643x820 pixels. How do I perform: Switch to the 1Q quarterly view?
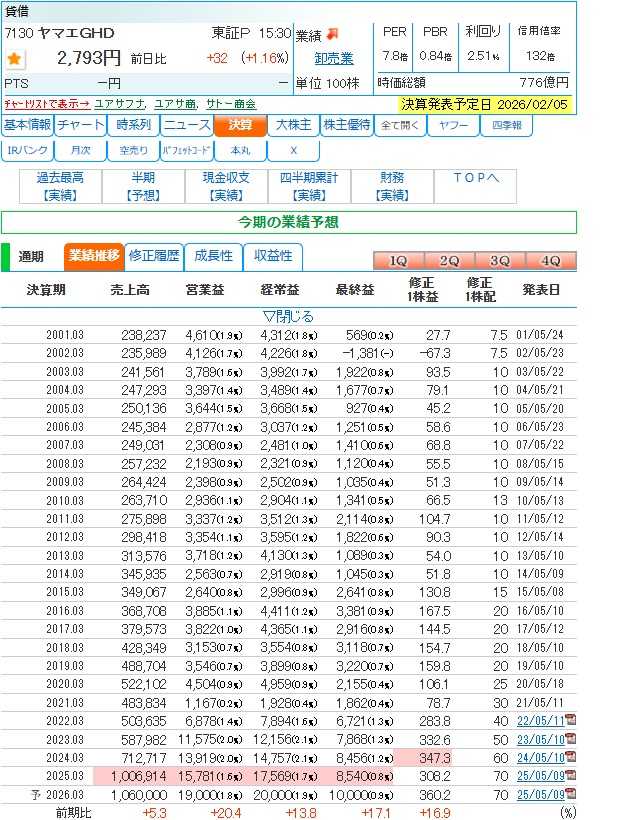(398, 260)
